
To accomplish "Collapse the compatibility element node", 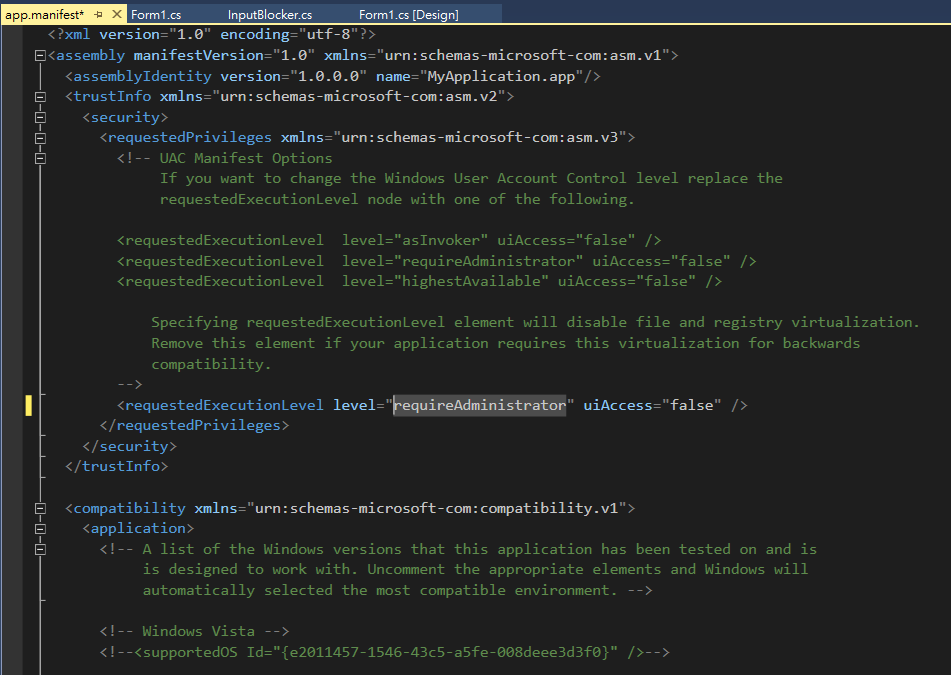I will pos(40,508).
